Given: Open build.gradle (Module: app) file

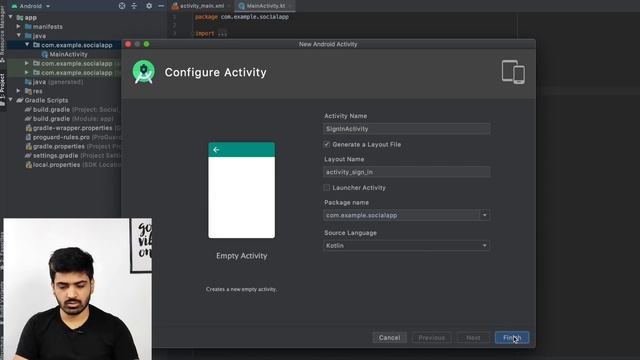Looking at the screenshot, I should point(69,119).
